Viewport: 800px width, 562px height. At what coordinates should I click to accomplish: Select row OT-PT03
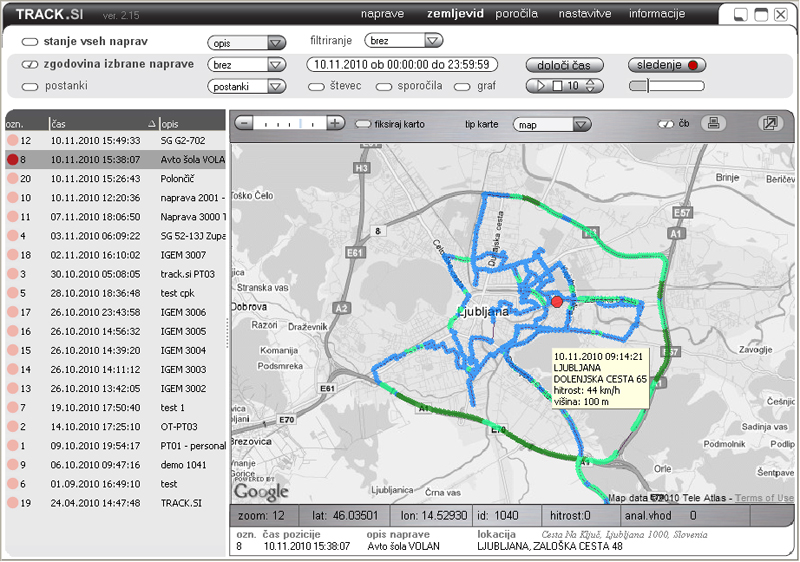tap(115, 427)
